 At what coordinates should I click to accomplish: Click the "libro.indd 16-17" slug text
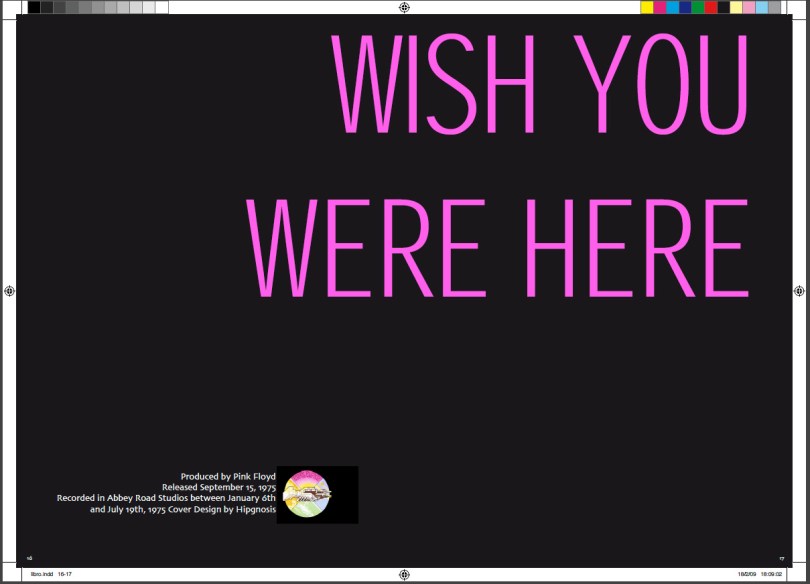[49, 575]
